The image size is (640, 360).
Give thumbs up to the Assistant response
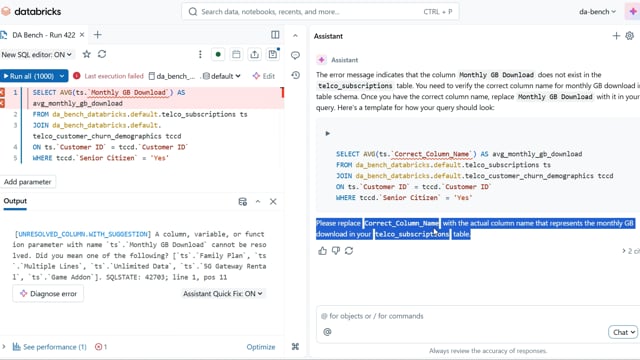coord(322,251)
